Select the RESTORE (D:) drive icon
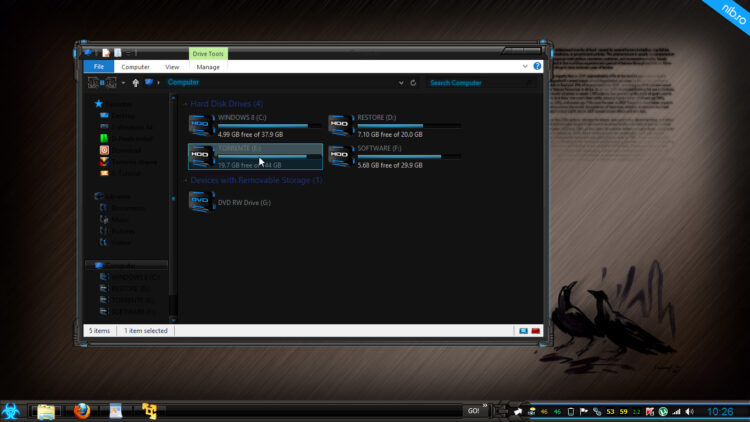Image resolution: width=750 pixels, height=422 pixels. click(342, 126)
